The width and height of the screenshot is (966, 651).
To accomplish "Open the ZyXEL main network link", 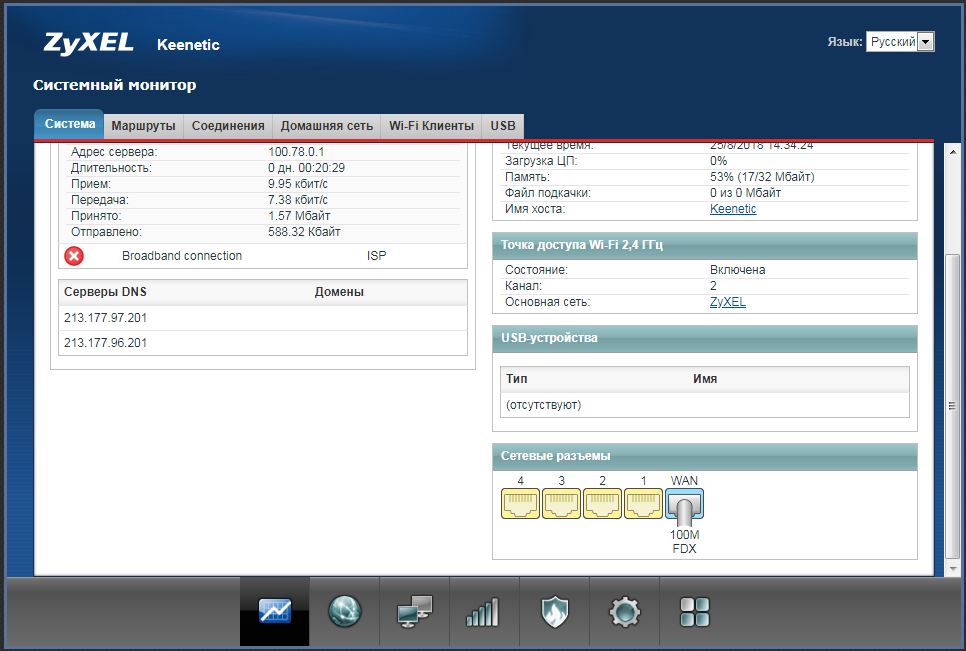I will point(728,302).
